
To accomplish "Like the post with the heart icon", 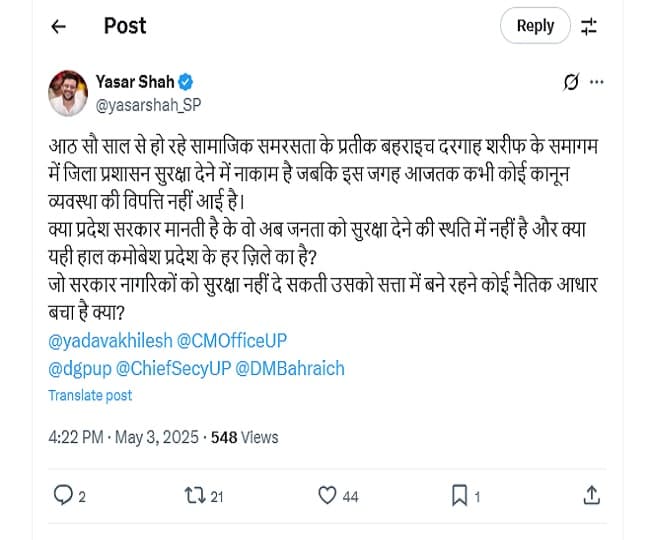I will [325, 494].
